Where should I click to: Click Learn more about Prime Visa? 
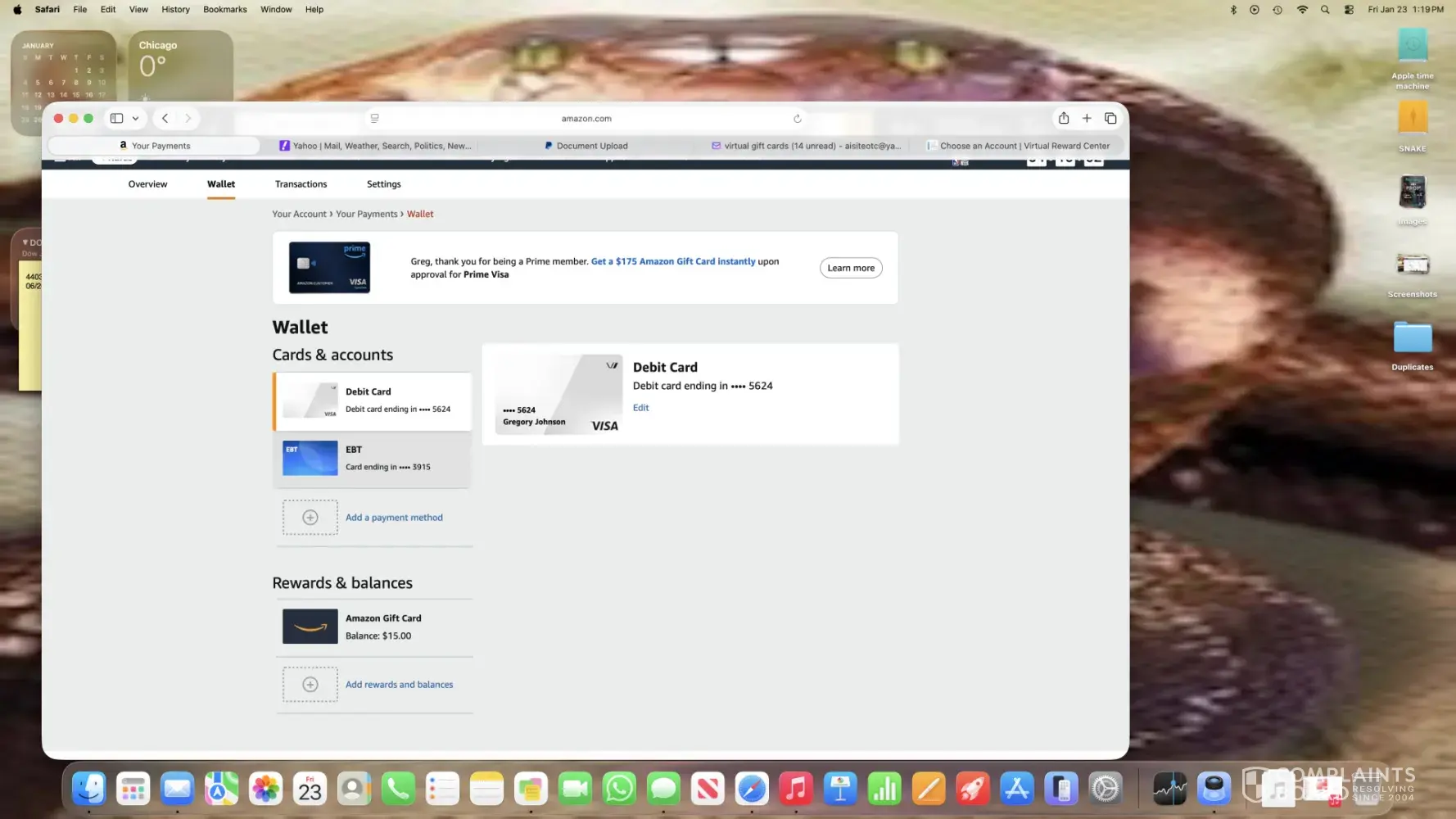point(850,268)
